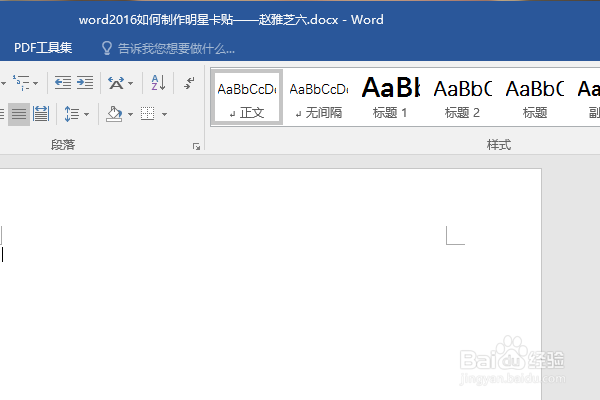Apply the 标题 title style
The width and height of the screenshot is (600, 400).
point(535,98)
